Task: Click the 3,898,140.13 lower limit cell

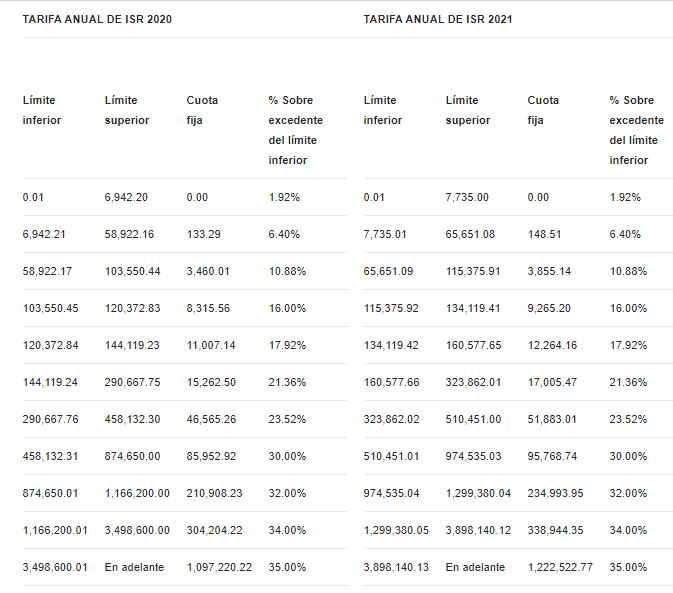Action: pyautogui.click(x=396, y=567)
